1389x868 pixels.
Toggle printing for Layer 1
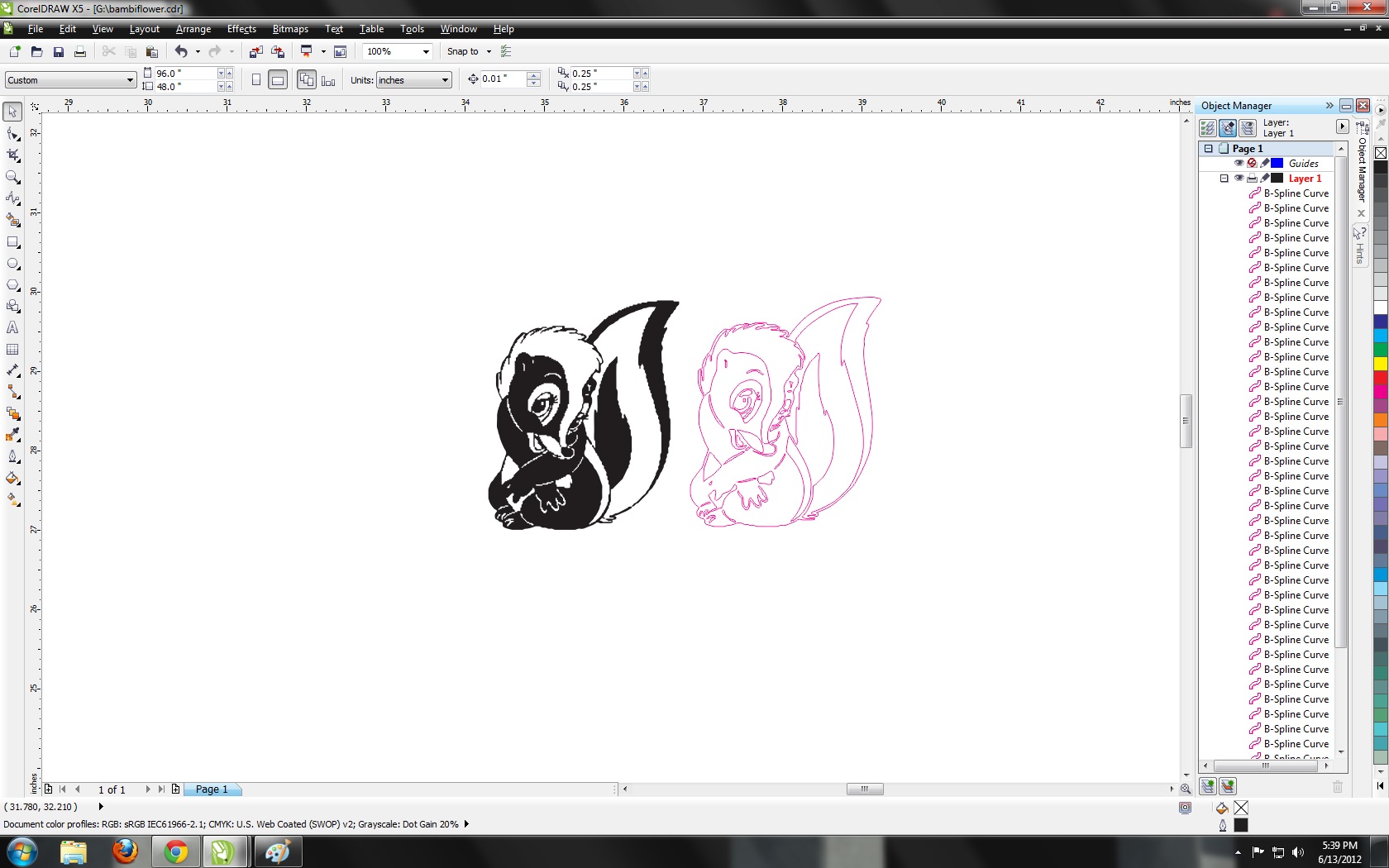tap(1252, 178)
